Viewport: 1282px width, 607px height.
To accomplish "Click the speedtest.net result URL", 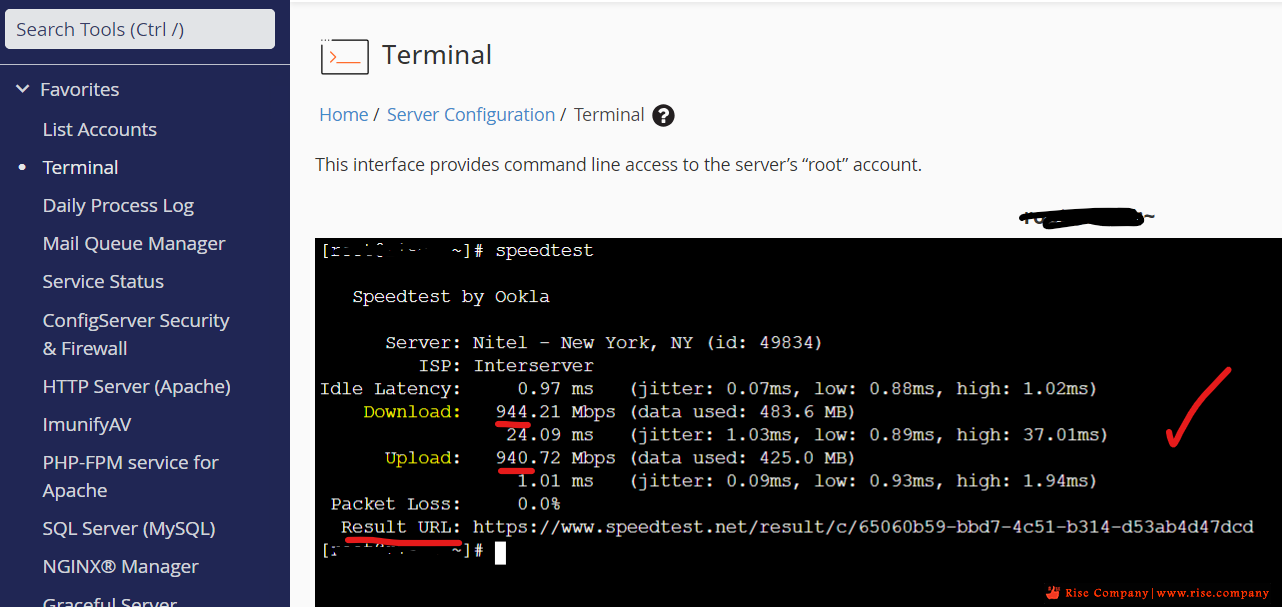I will point(863,527).
